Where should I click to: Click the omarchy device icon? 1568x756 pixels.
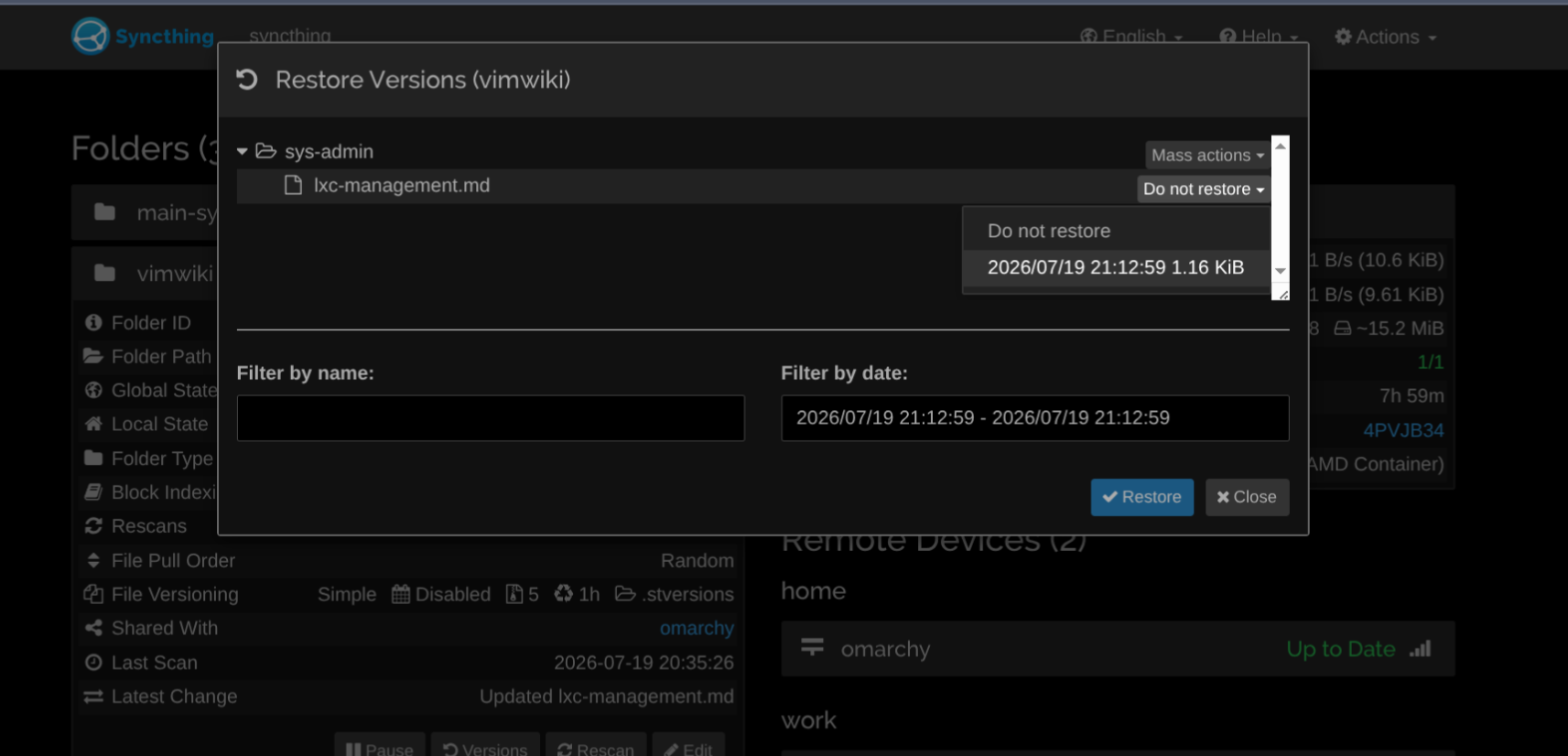click(x=813, y=647)
